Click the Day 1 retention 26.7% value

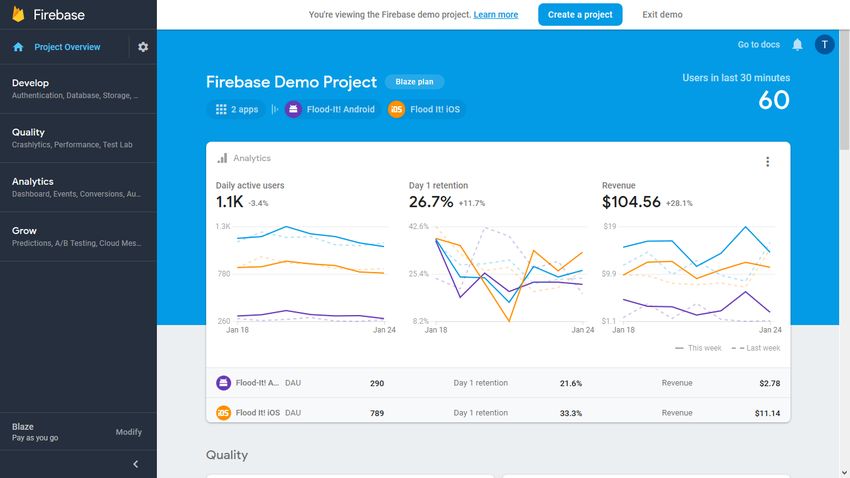431,202
